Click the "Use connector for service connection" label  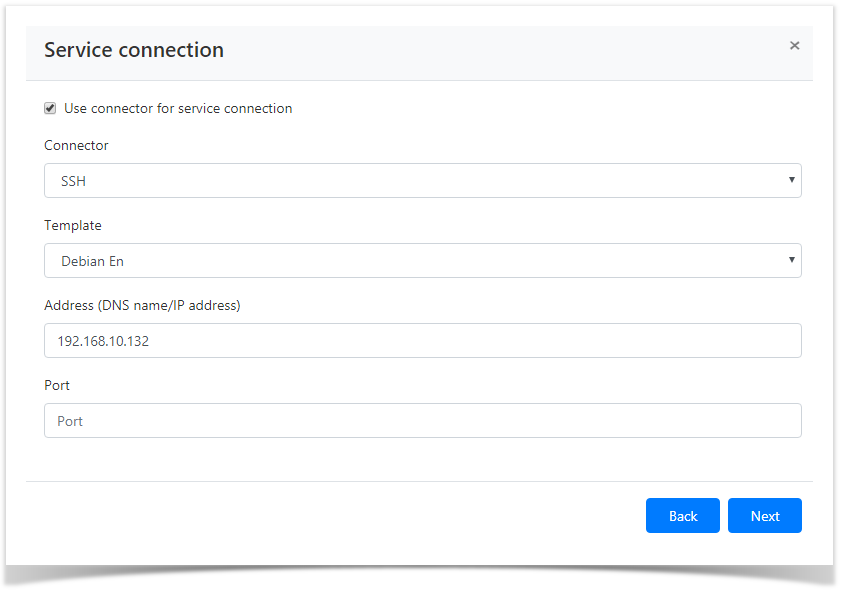178,108
